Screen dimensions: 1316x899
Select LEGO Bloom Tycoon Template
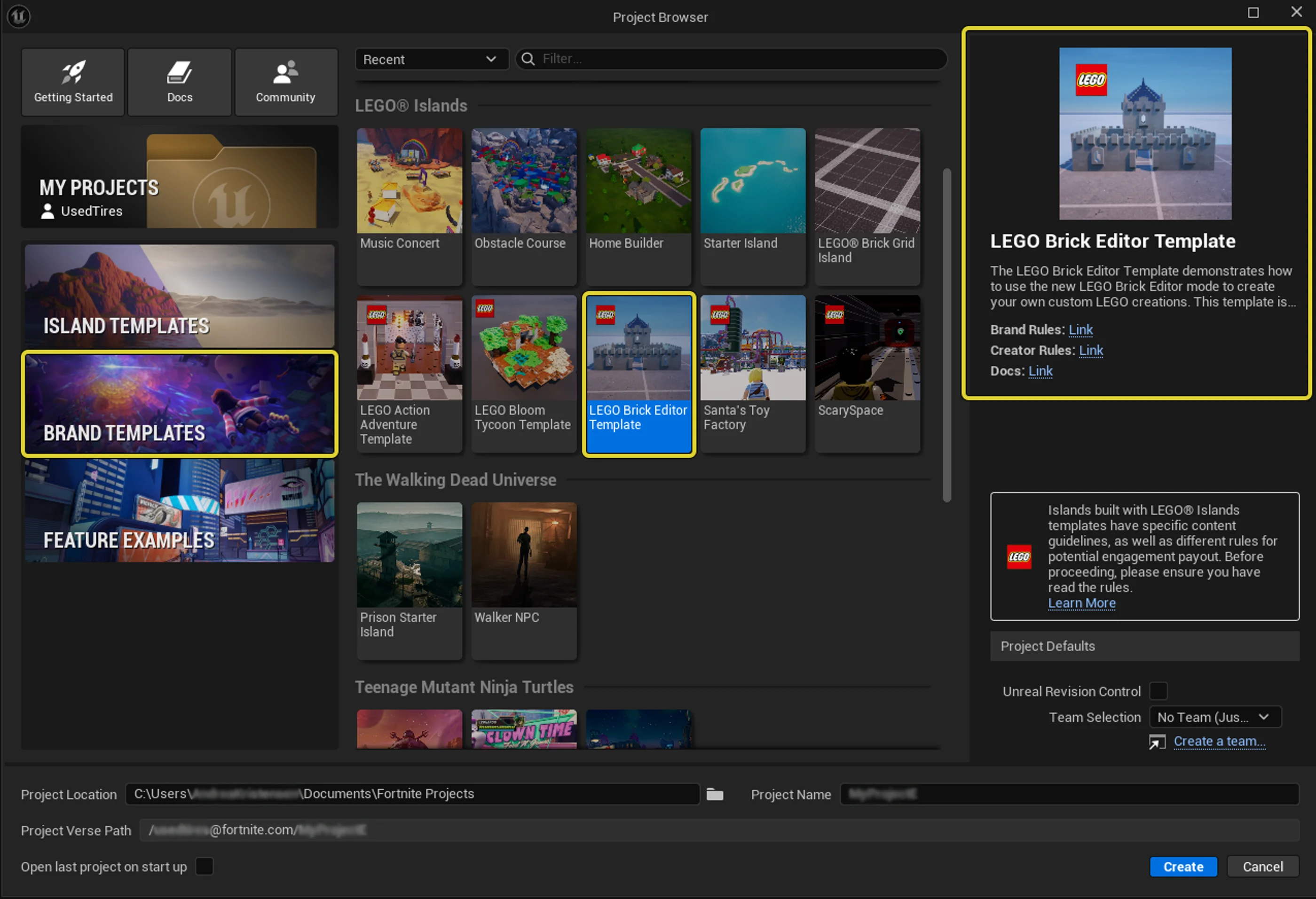click(x=524, y=374)
